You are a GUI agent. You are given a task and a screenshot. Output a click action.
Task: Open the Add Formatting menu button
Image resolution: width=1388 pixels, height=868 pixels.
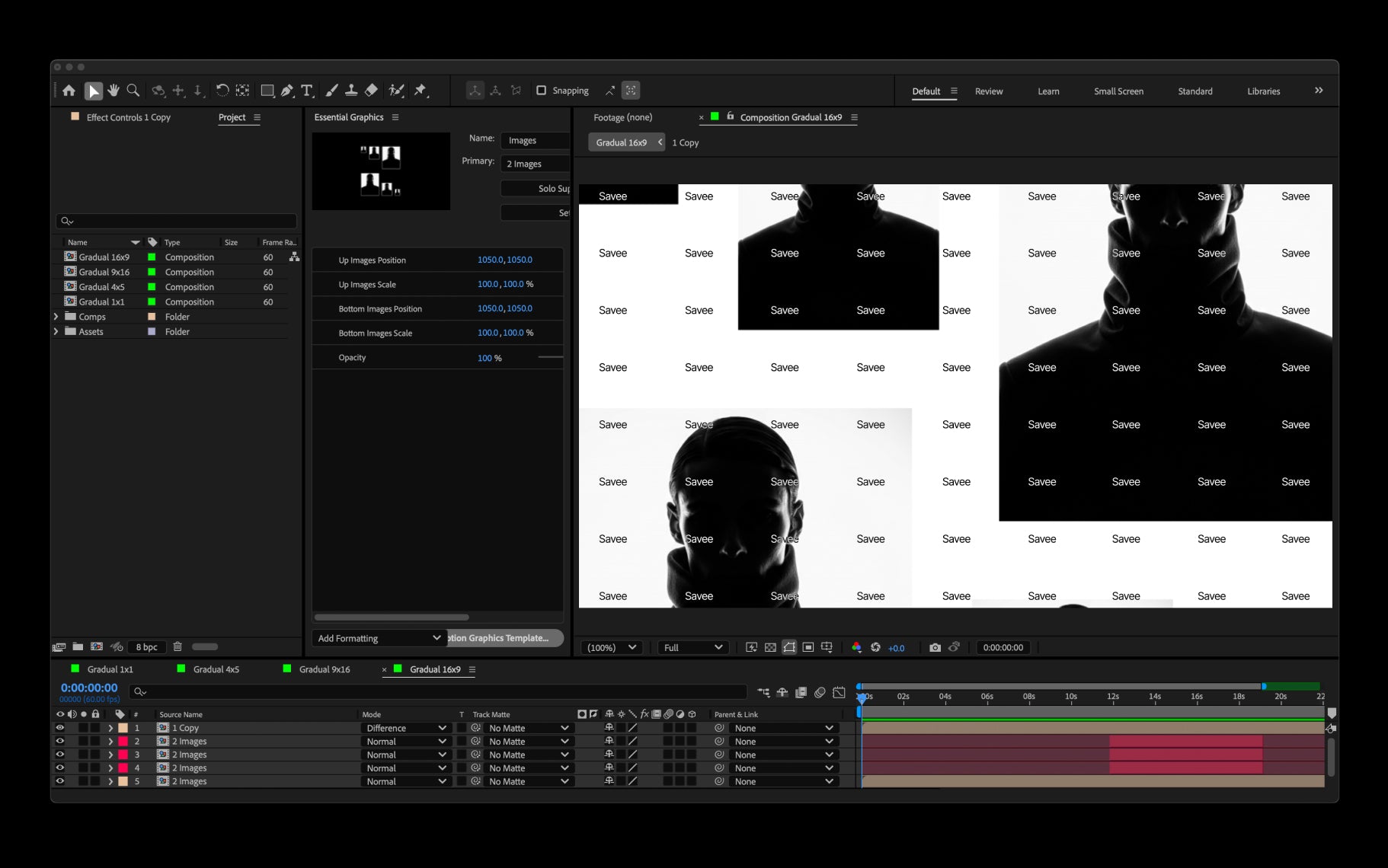pyautogui.click(x=379, y=638)
